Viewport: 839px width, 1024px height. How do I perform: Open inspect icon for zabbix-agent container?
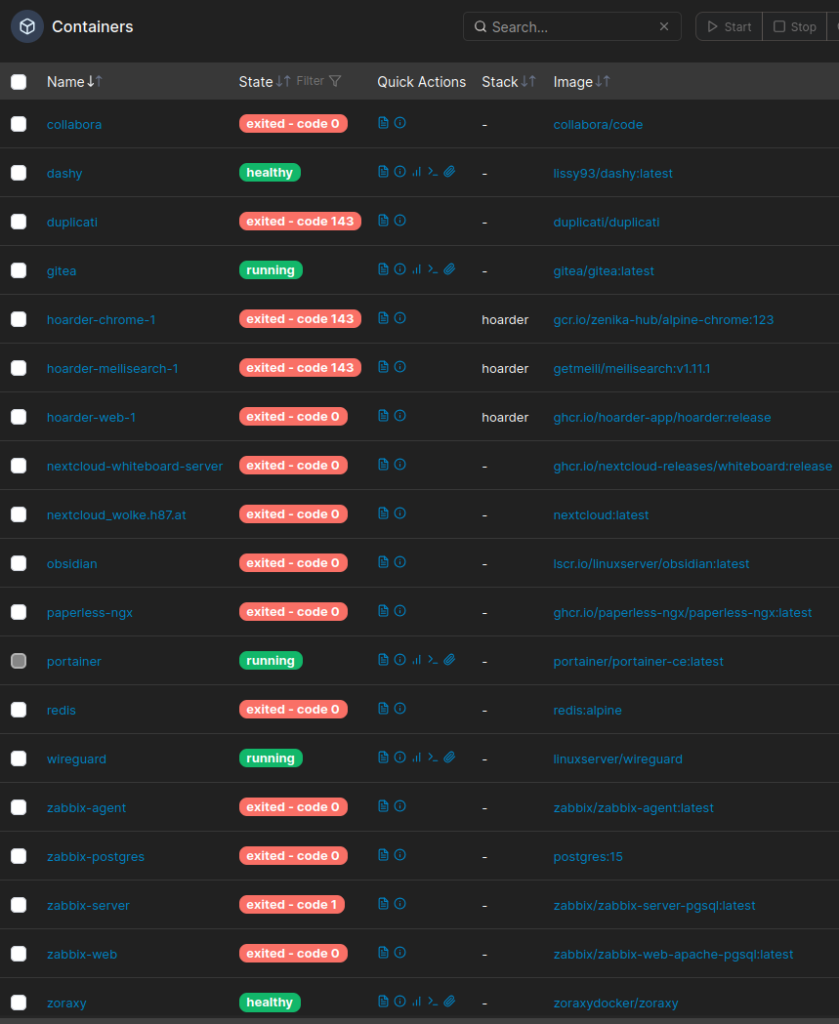(x=400, y=806)
